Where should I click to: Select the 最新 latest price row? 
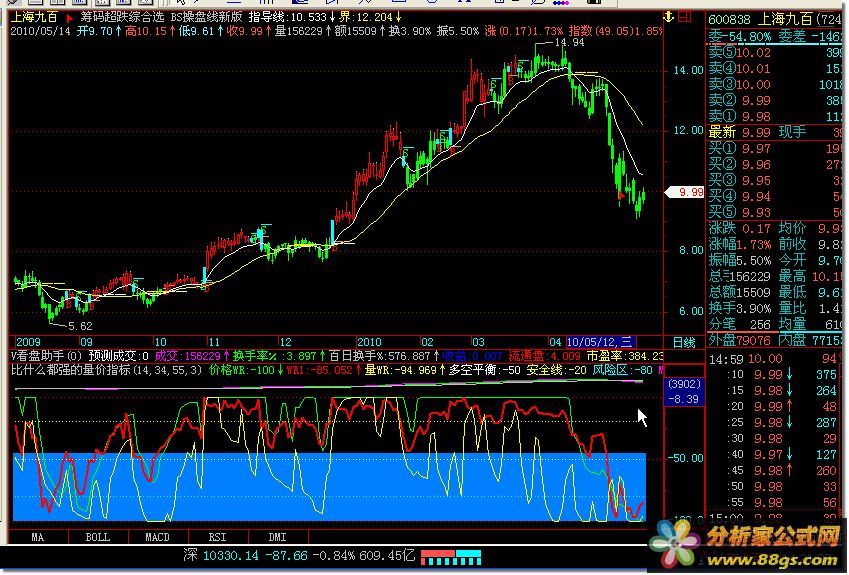[722, 132]
